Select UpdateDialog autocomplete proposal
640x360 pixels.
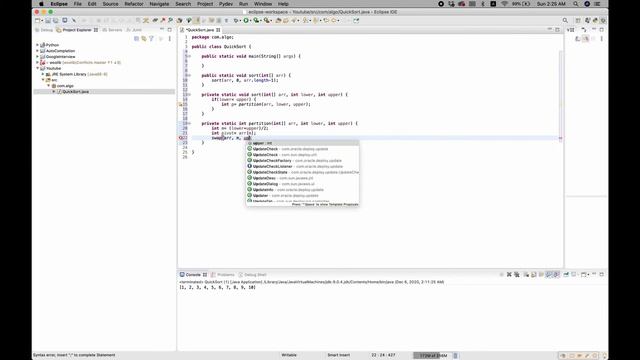[302, 184]
